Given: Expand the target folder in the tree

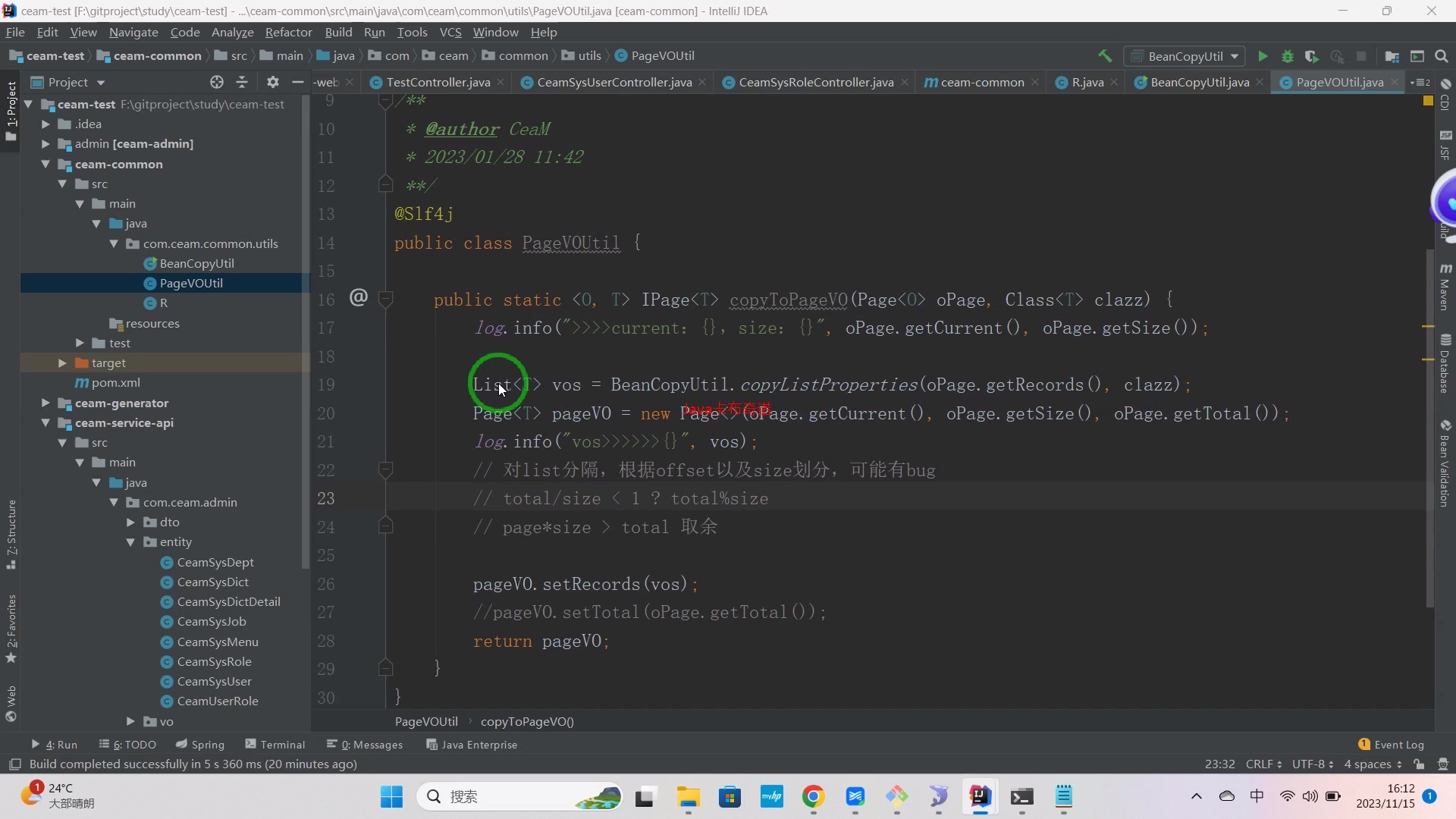Looking at the screenshot, I should (x=62, y=363).
